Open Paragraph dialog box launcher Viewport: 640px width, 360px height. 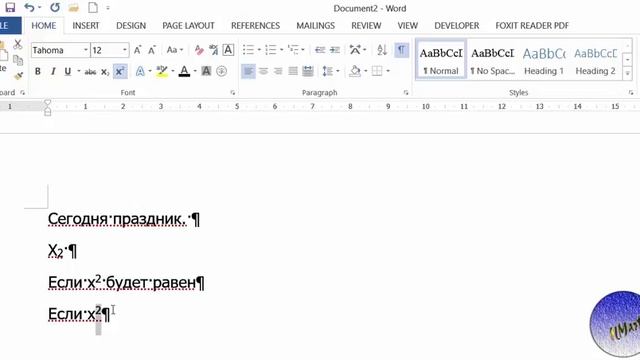pyautogui.click(x=406, y=93)
